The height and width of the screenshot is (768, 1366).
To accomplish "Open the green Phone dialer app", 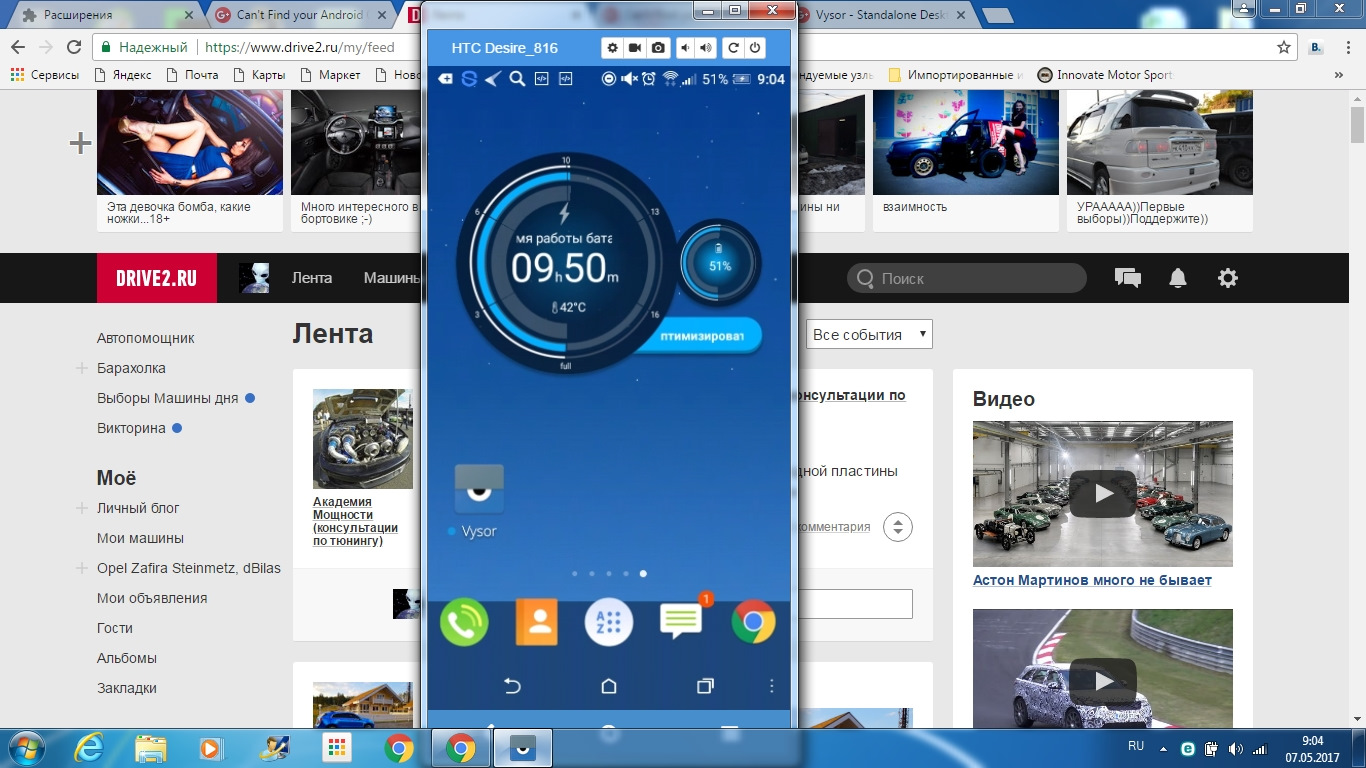I will point(464,622).
